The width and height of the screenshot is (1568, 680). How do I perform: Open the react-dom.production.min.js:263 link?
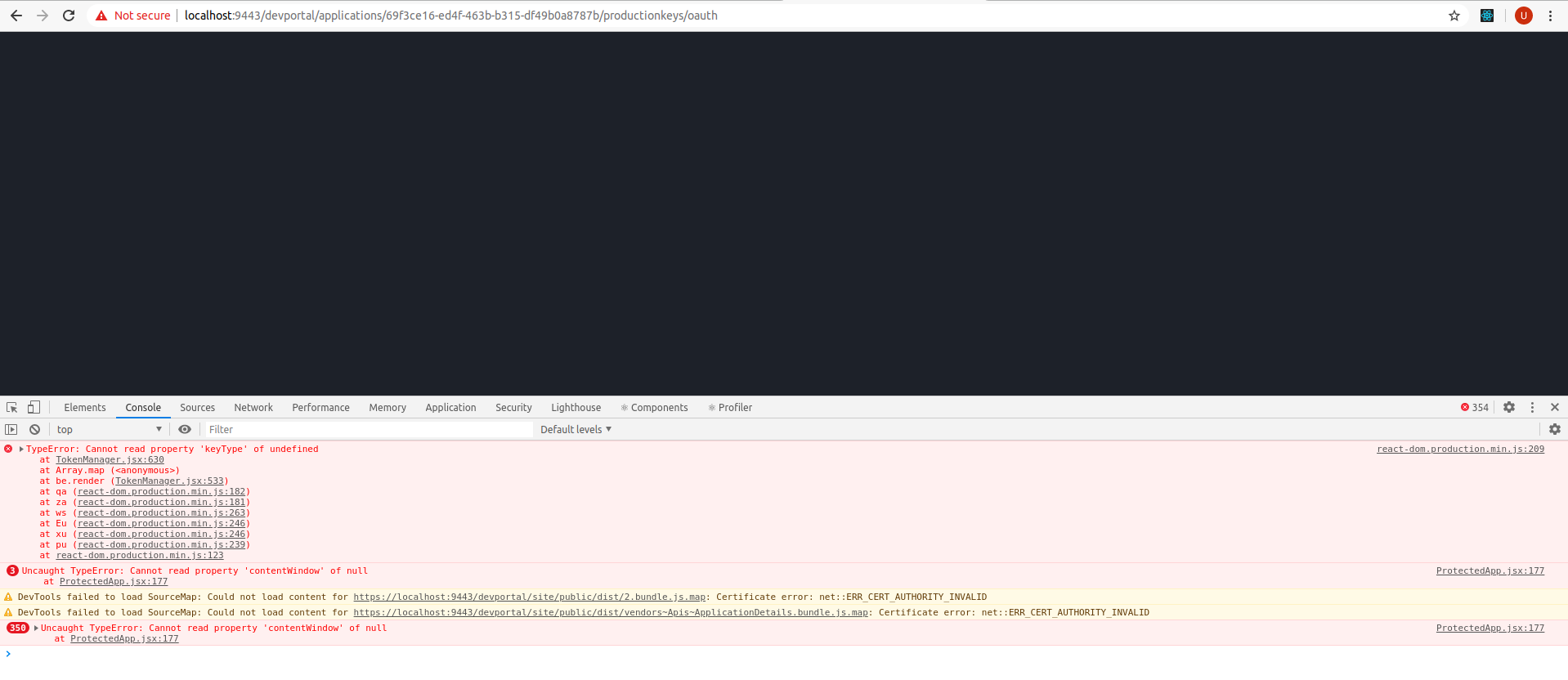[x=161, y=512]
